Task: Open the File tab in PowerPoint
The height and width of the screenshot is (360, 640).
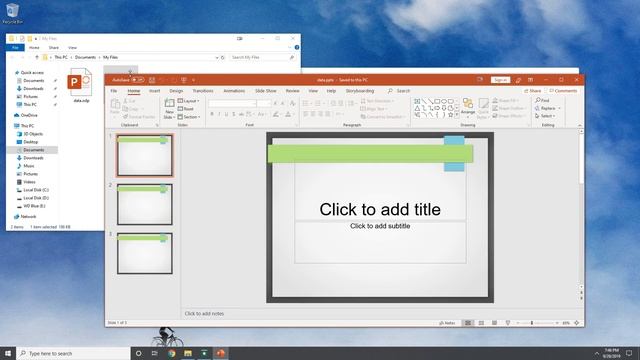Action: [114, 91]
